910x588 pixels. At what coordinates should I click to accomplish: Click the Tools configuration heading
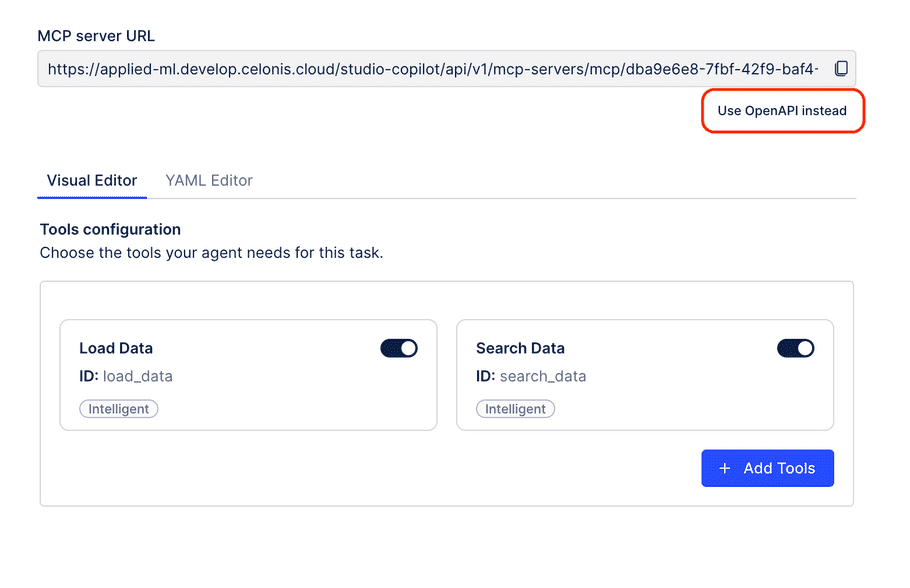[110, 229]
